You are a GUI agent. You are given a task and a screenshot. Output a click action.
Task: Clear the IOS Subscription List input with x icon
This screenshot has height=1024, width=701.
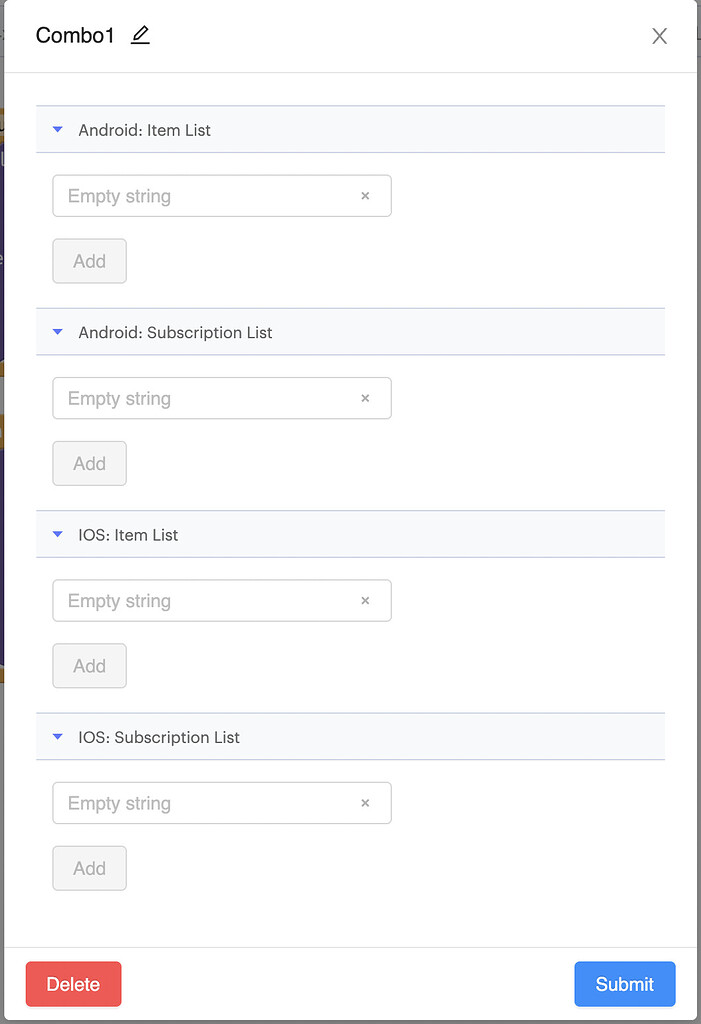(x=366, y=803)
